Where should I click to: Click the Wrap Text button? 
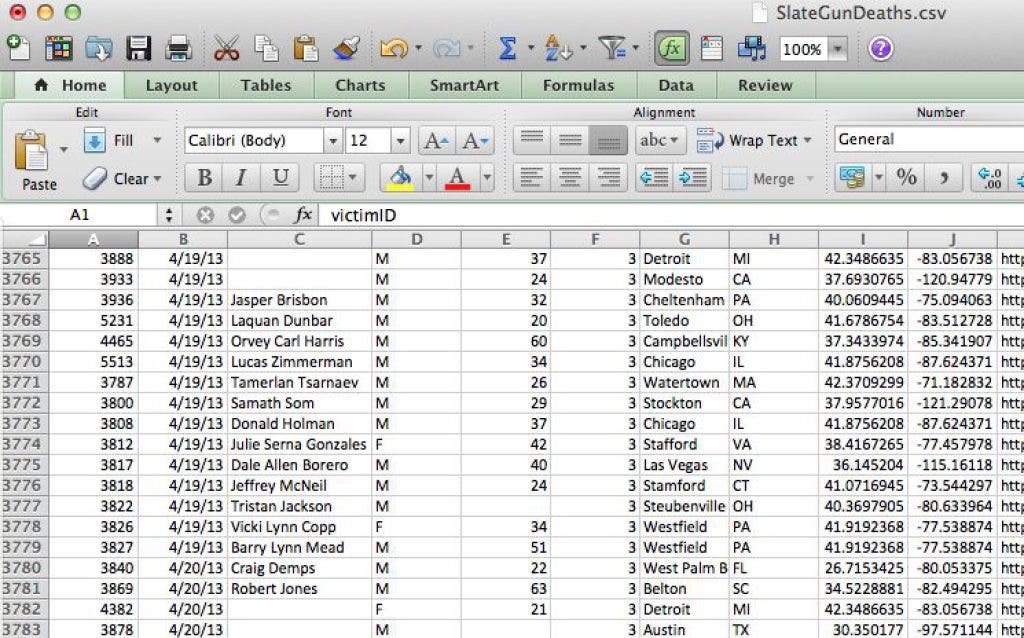click(x=755, y=140)
